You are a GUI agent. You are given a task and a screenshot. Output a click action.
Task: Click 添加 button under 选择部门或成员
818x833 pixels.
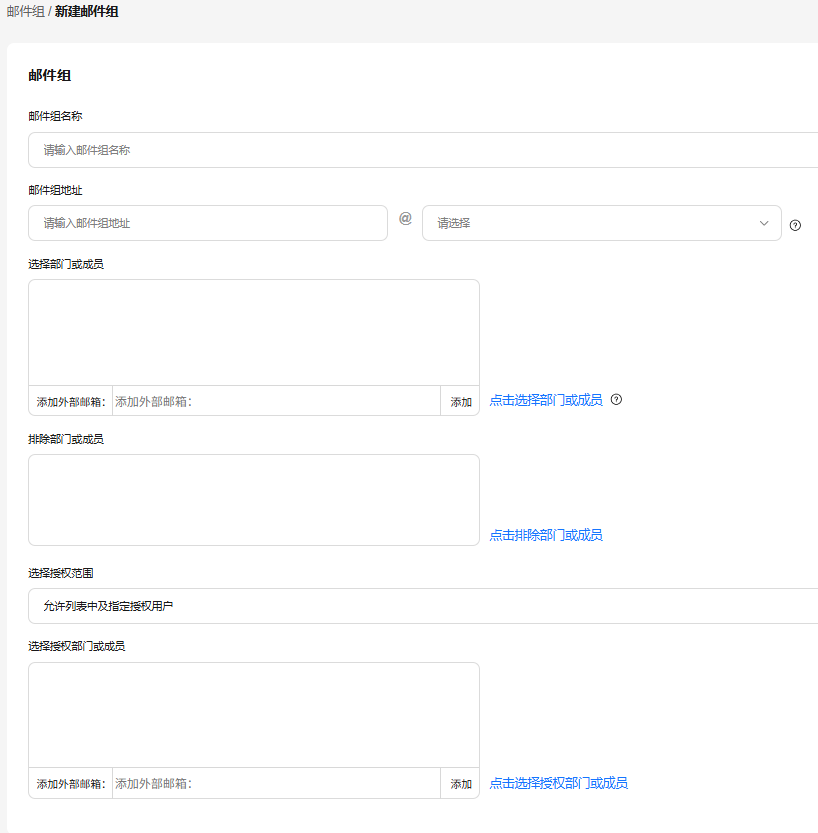pos(461,402)
